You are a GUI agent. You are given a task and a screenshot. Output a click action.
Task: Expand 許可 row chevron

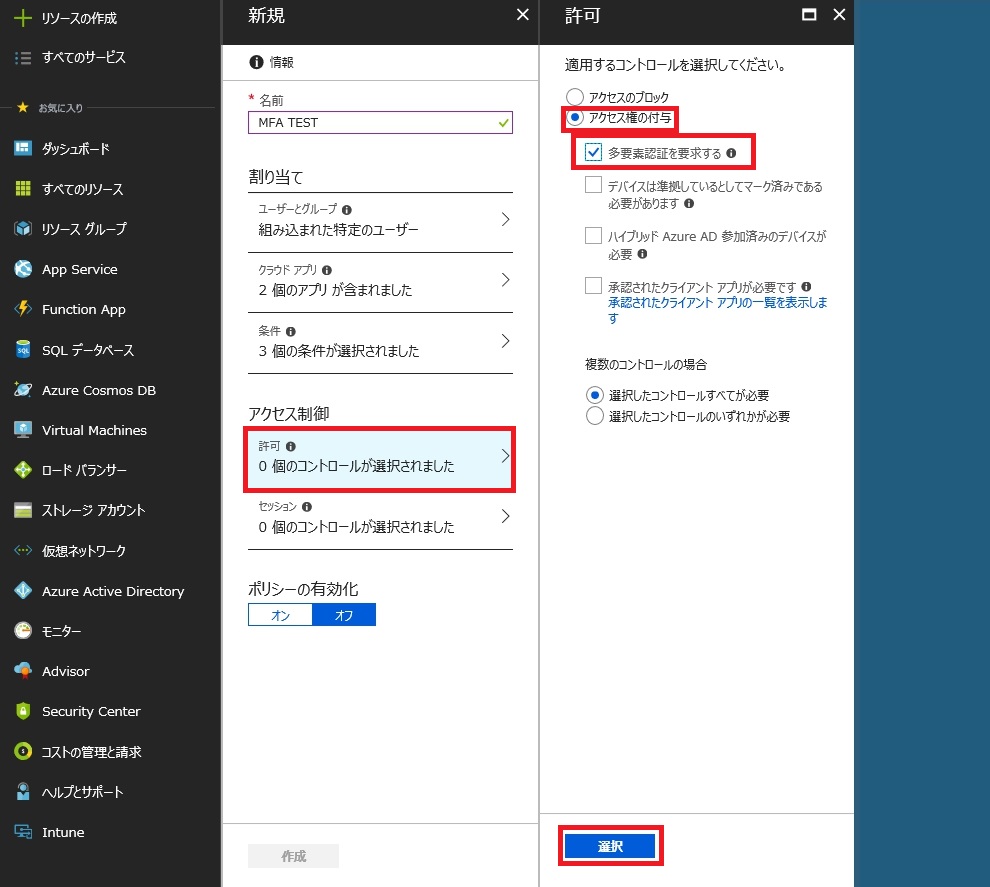pyautogui.click(x=505, y=456)
